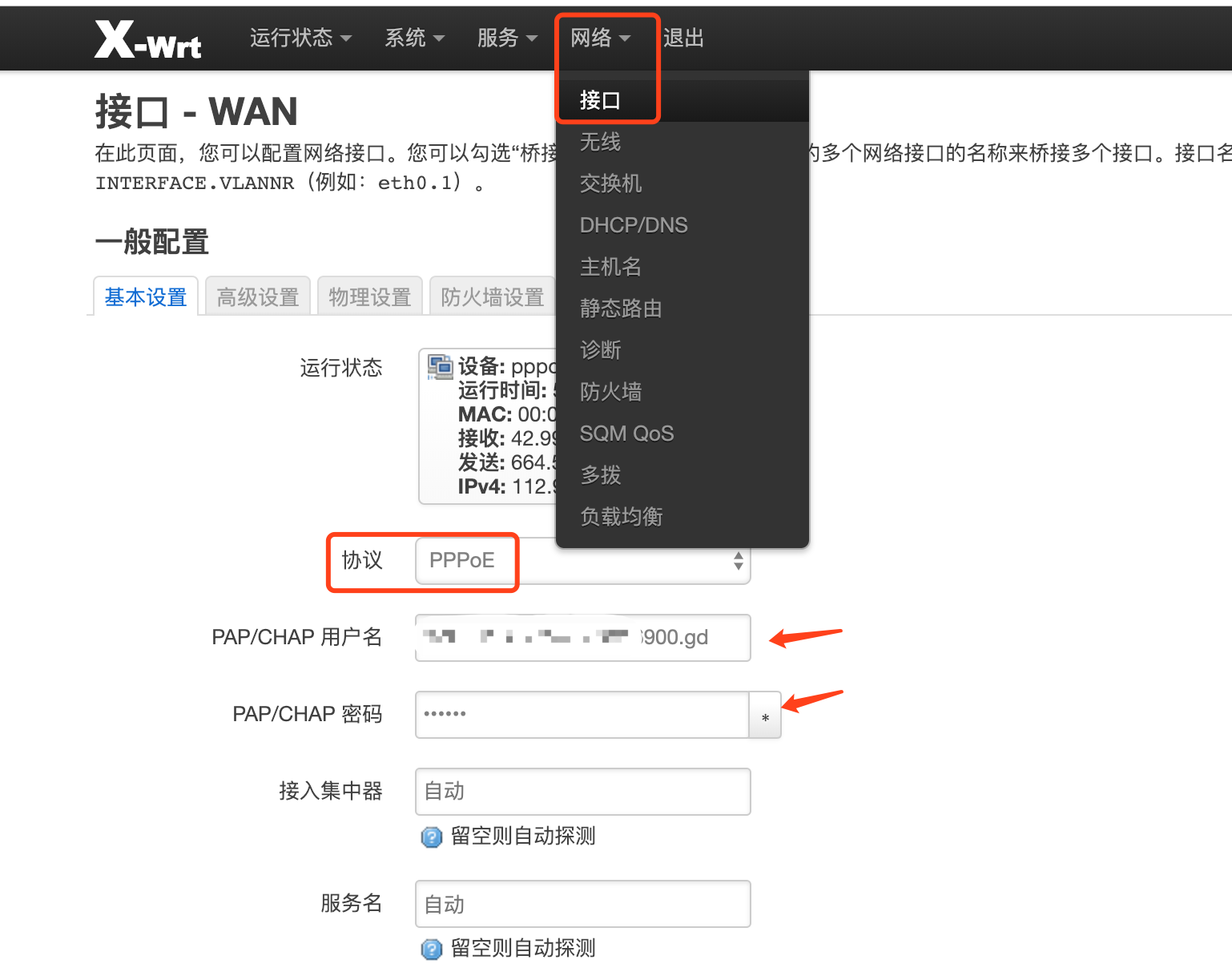Click the 退出 logout link
The image size is (1232, 976).
pos(683,38)
